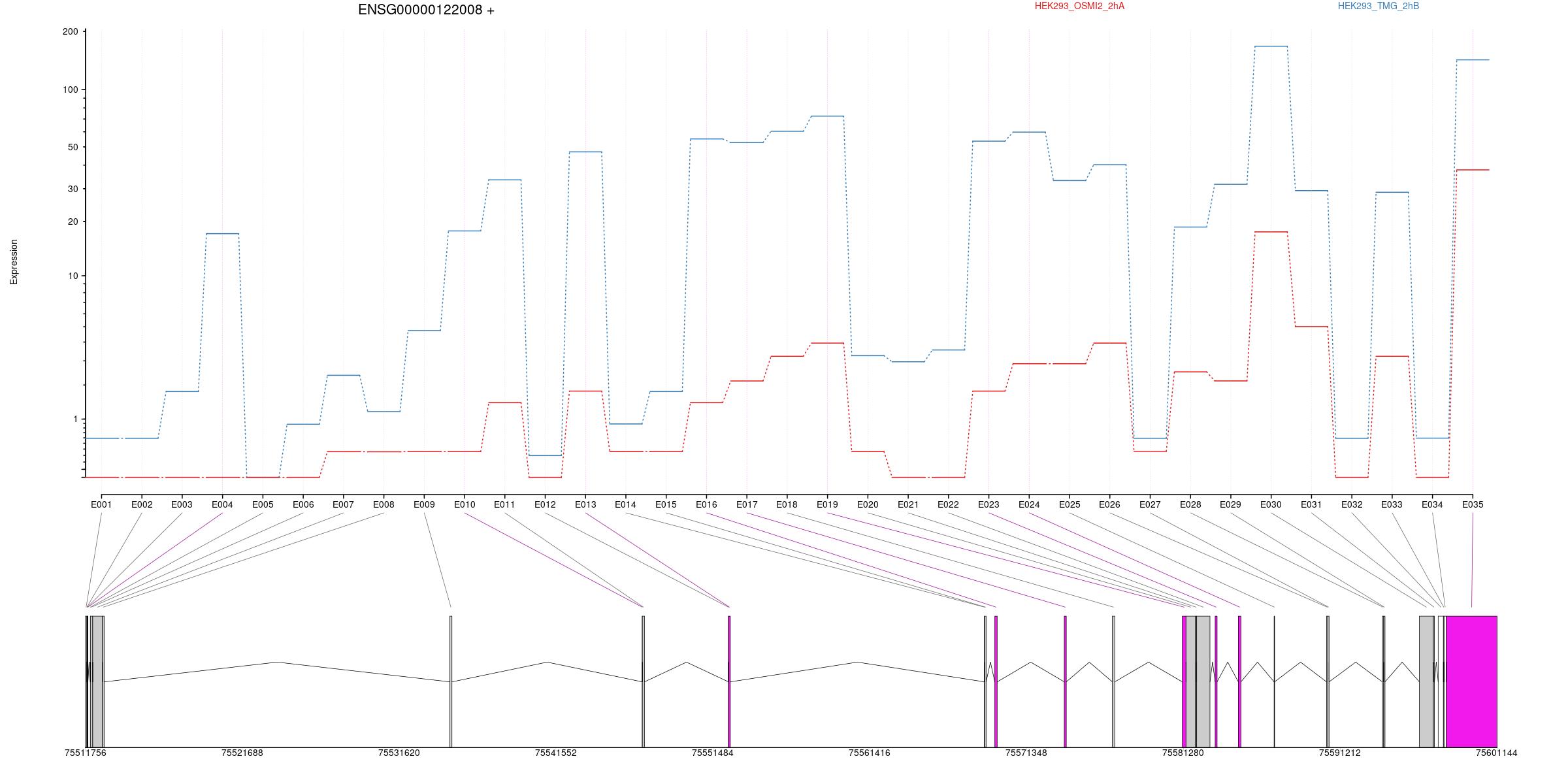Select the HEK293_OSMI2_2hA legend label
The image size is (1568, 784).
point(1079,6)
